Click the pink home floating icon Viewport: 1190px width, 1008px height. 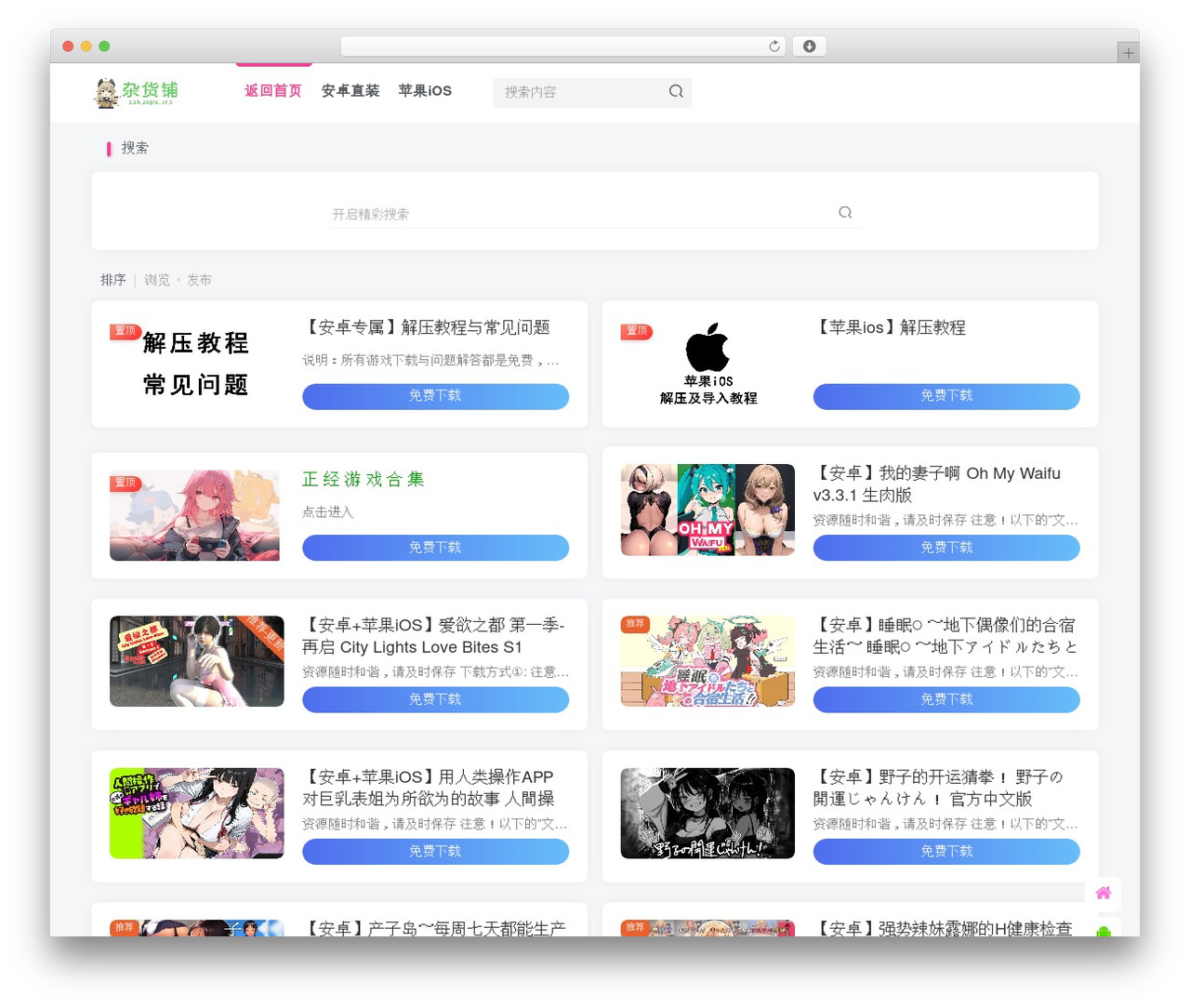point(1103,893)
